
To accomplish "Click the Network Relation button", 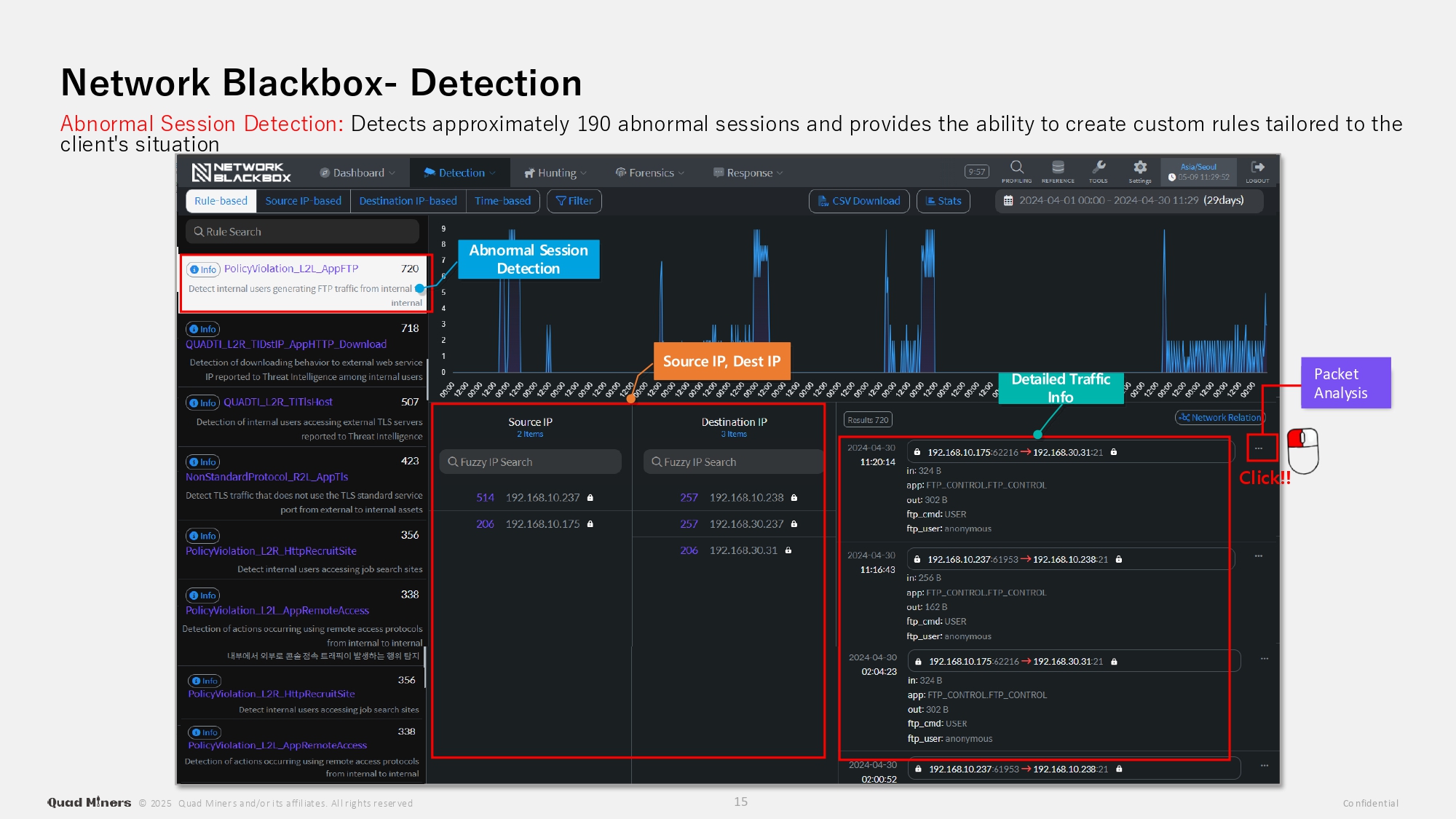I will pyautogui.click(x=1220, y=418).
